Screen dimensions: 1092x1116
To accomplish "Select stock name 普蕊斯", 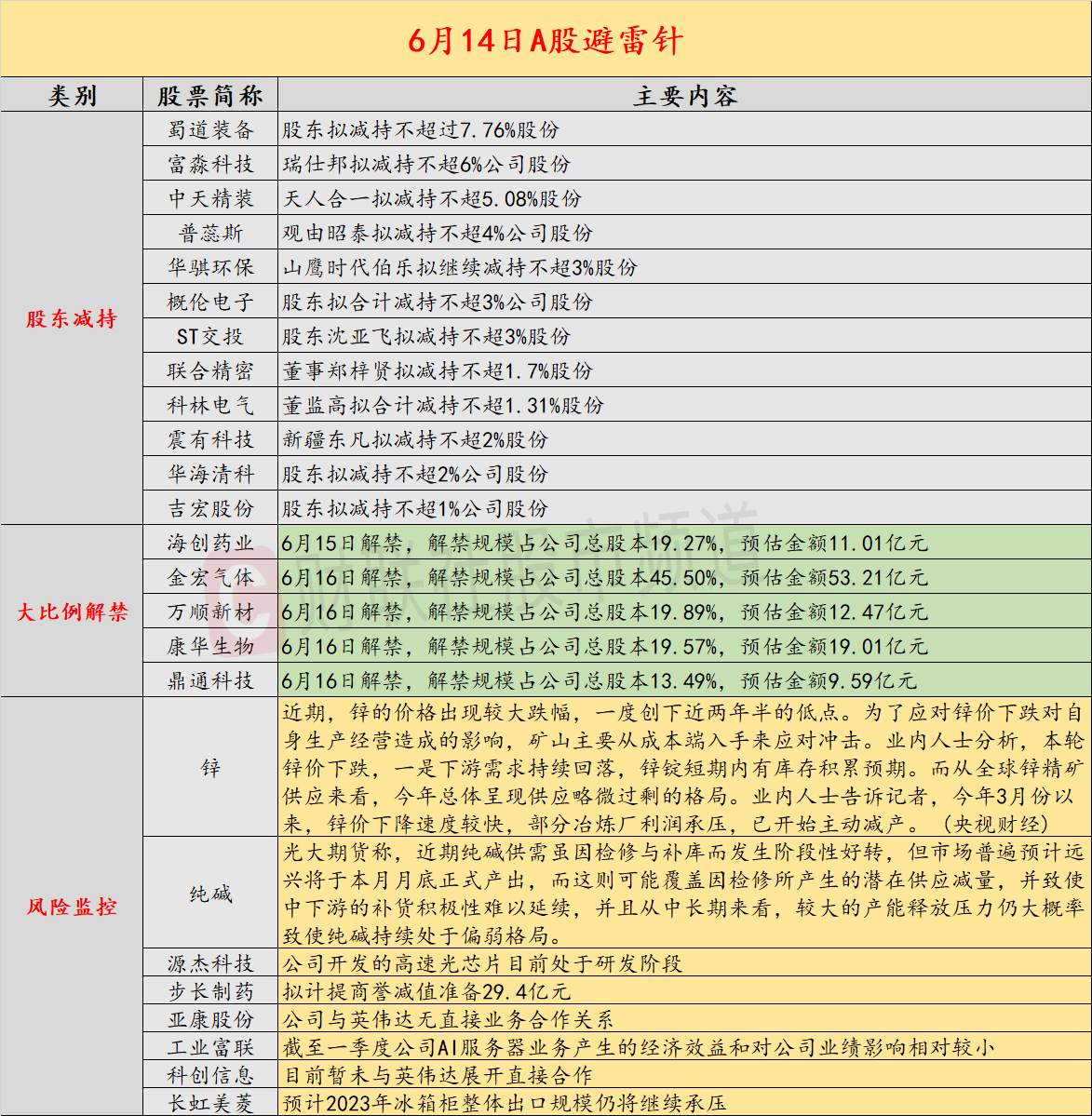I will tap(210, 233).
